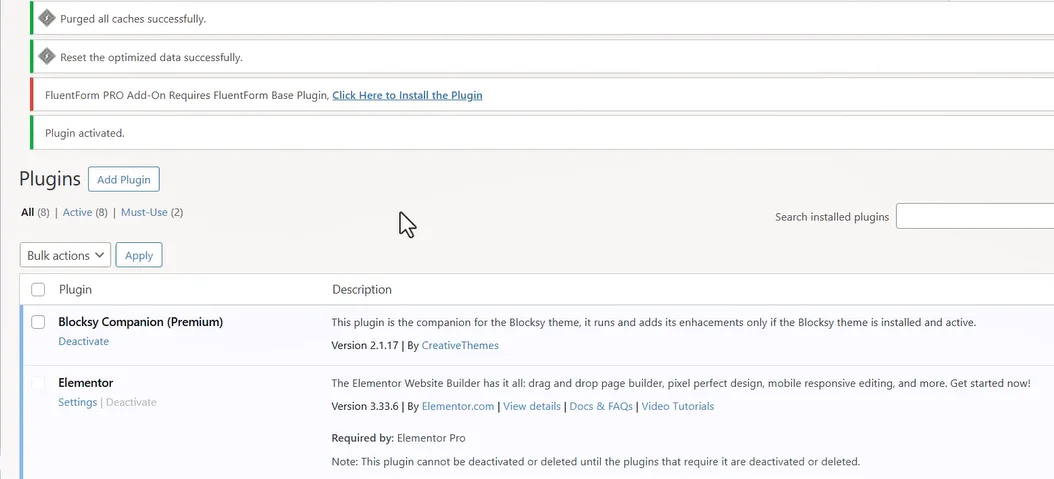Visit the CreativeThemes author link
Viewport: 1054px width, 479px height.
coord(460,345)
